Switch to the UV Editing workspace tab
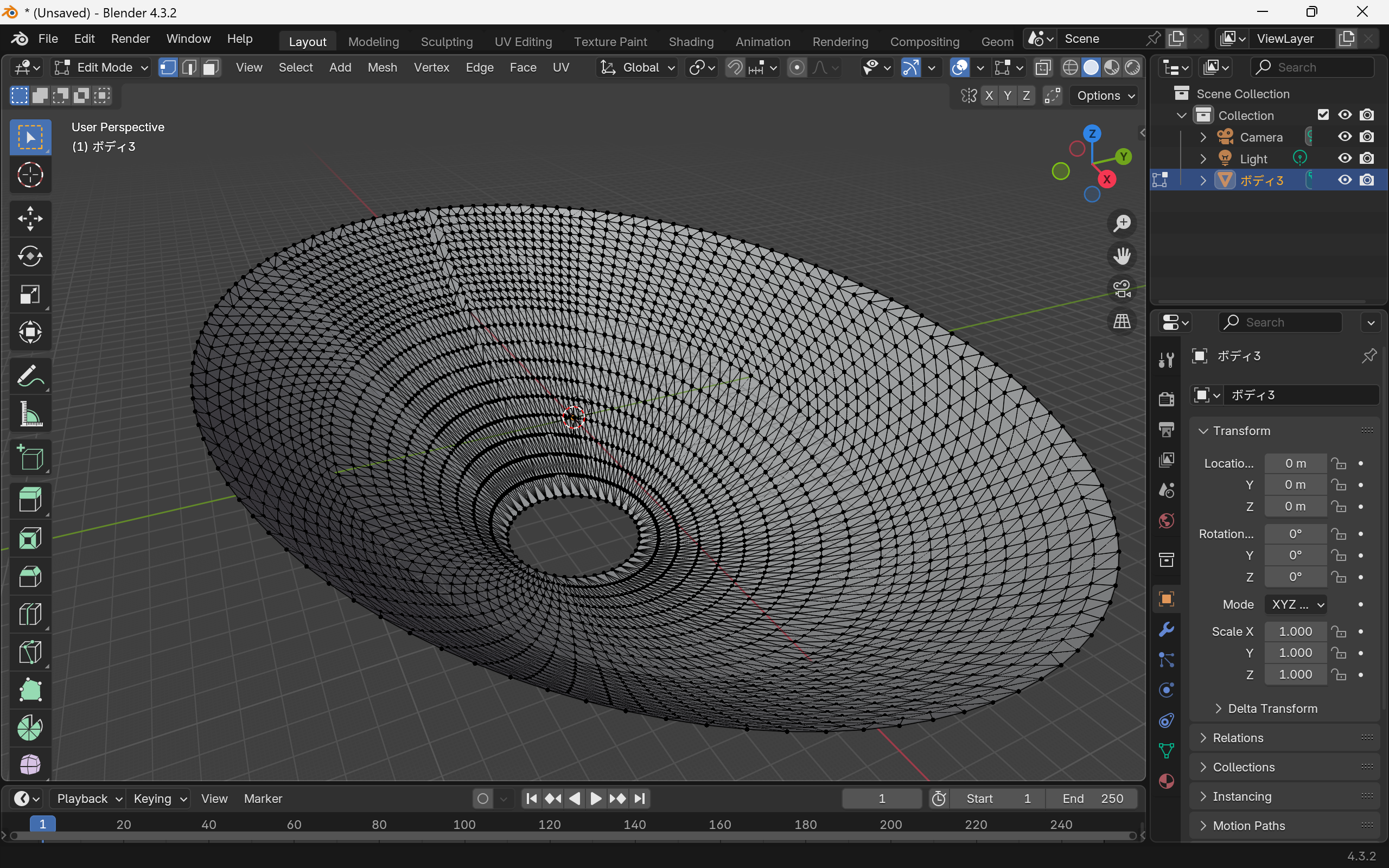This screenshot has height=868, width=1389. (523, 42)
